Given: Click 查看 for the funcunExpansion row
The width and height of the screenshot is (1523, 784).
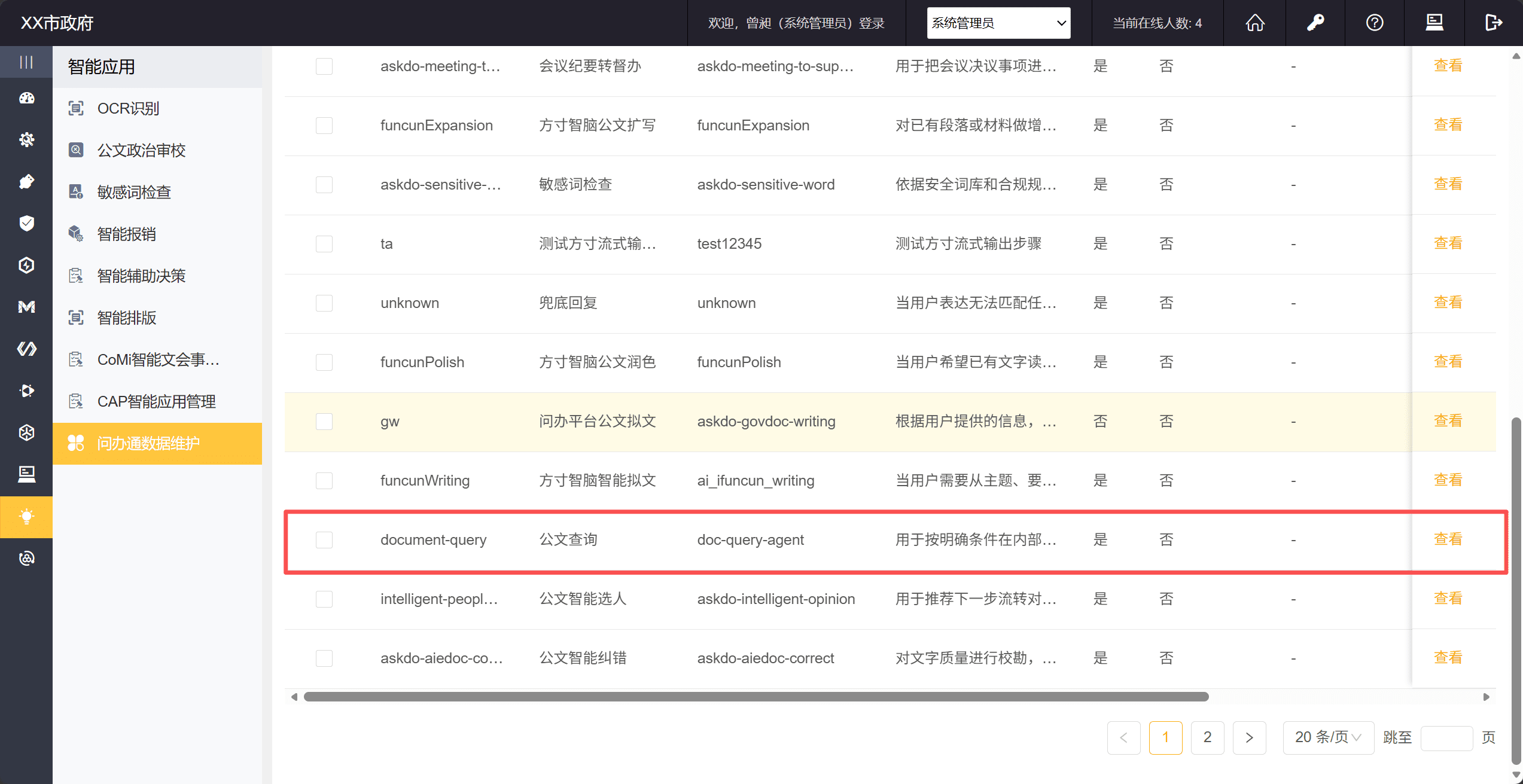Looking at the screenshot, I should pyautogui.click(x=1448, y=125).
